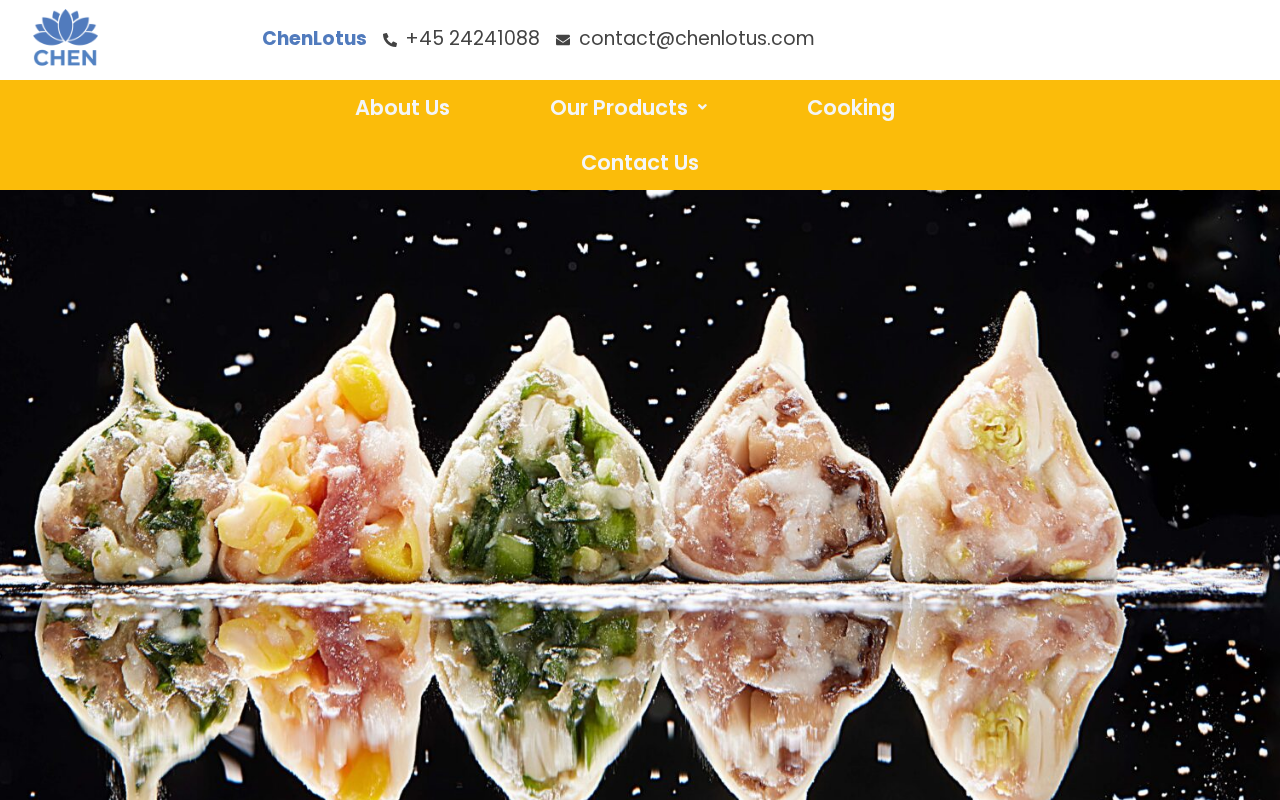1280x800 pixels.
Task: Click the phone handset icon
Action: click(x=390, y=40)
